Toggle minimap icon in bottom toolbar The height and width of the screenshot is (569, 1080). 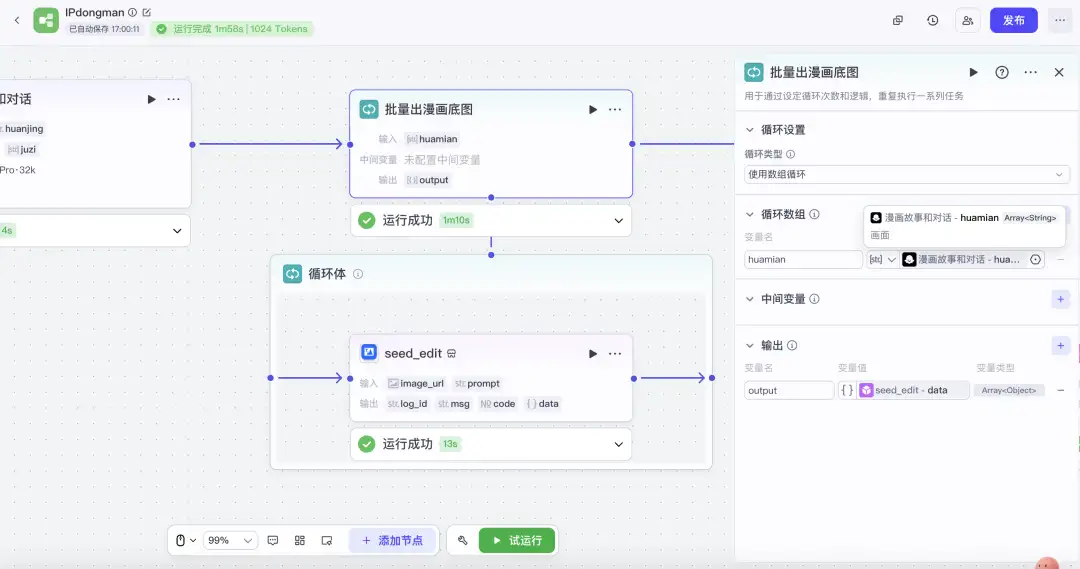click(327, 541)
